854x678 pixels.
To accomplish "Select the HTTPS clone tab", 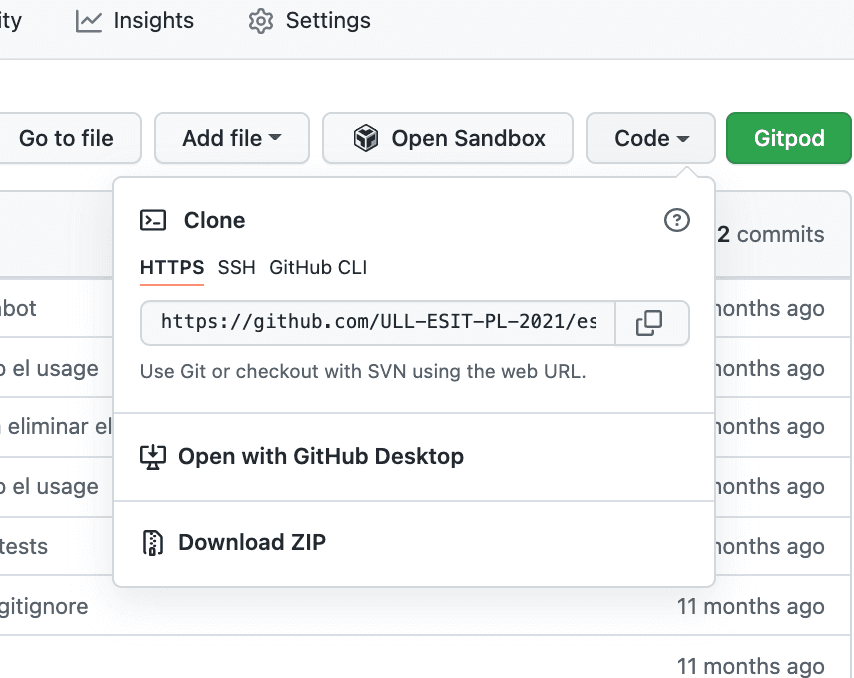I will (172, 268).
